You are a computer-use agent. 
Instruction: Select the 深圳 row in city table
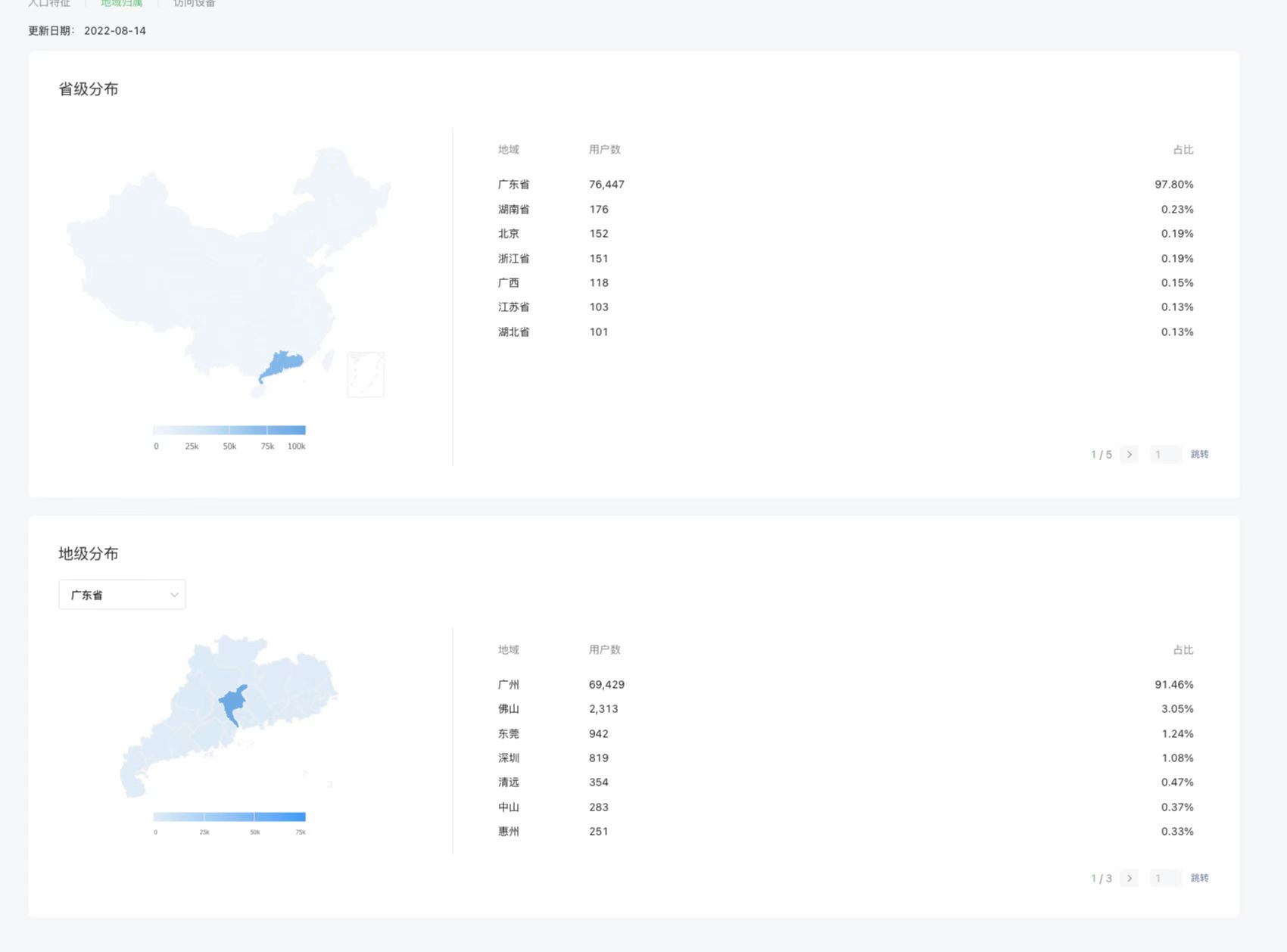(509, 758)
